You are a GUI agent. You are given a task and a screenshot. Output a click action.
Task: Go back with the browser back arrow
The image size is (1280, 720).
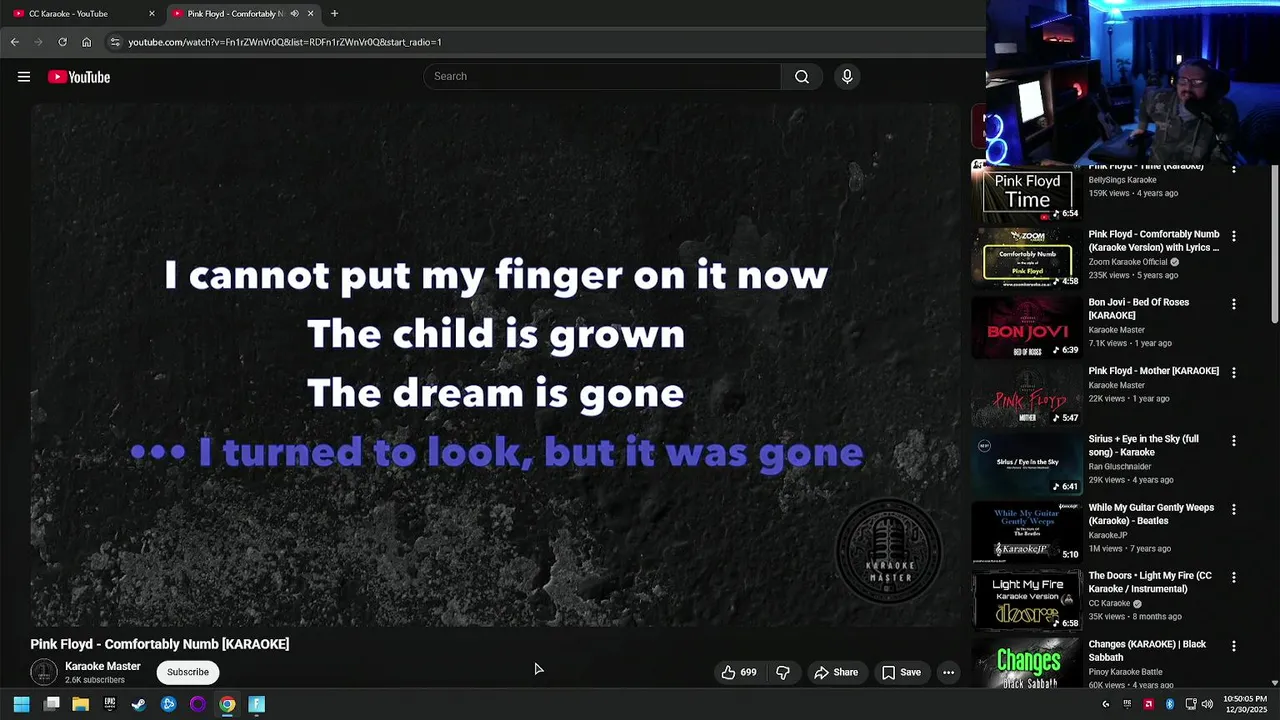[14, 42]
